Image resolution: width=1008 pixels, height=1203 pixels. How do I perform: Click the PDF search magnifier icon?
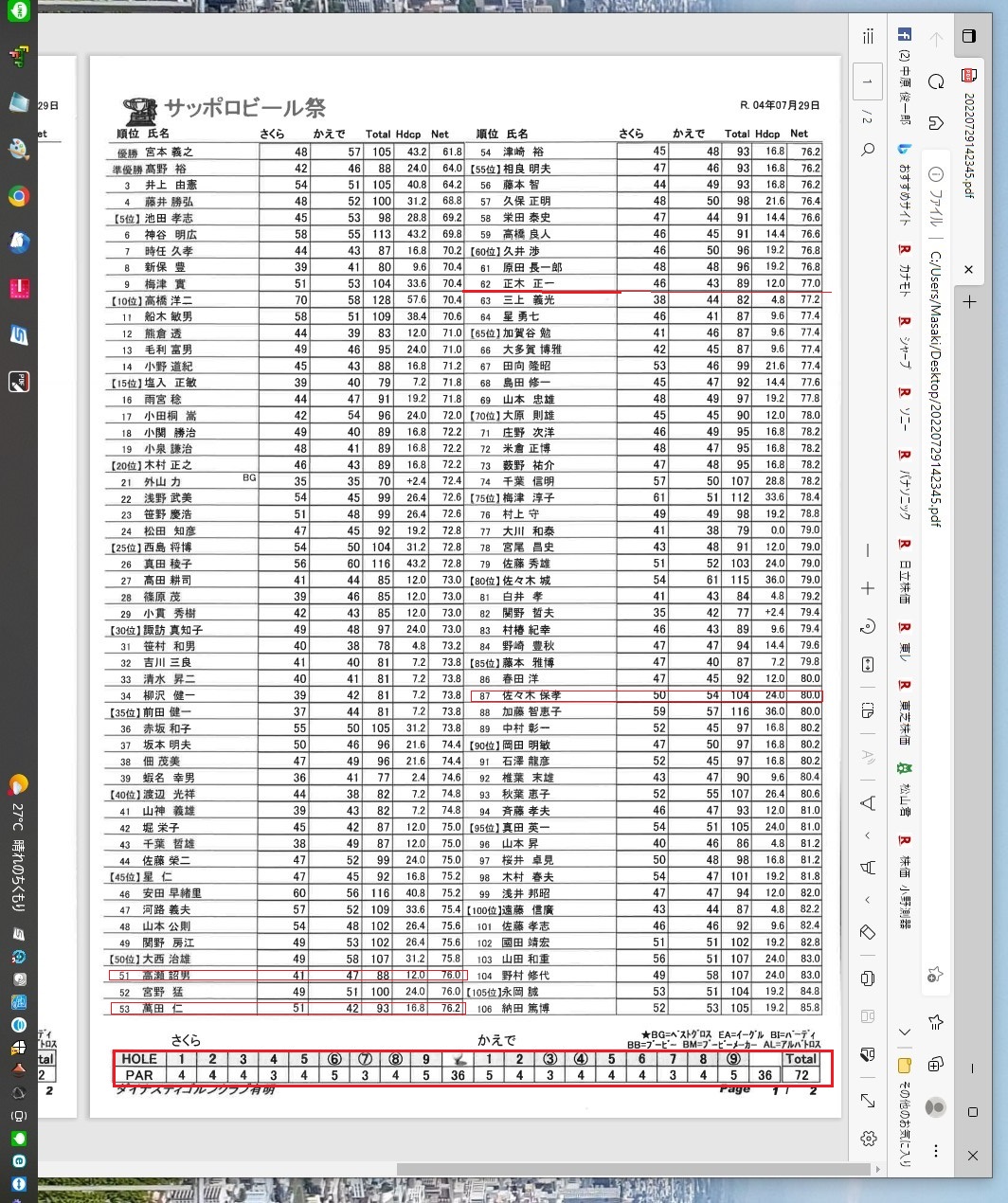[868, 149]
